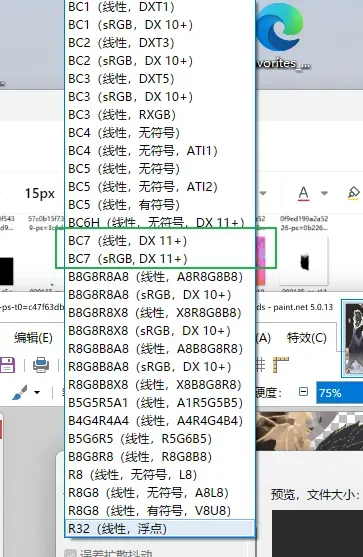Choose B8G8R8A8 (sRGB, DX 10+)

click(x=160, y=294)
